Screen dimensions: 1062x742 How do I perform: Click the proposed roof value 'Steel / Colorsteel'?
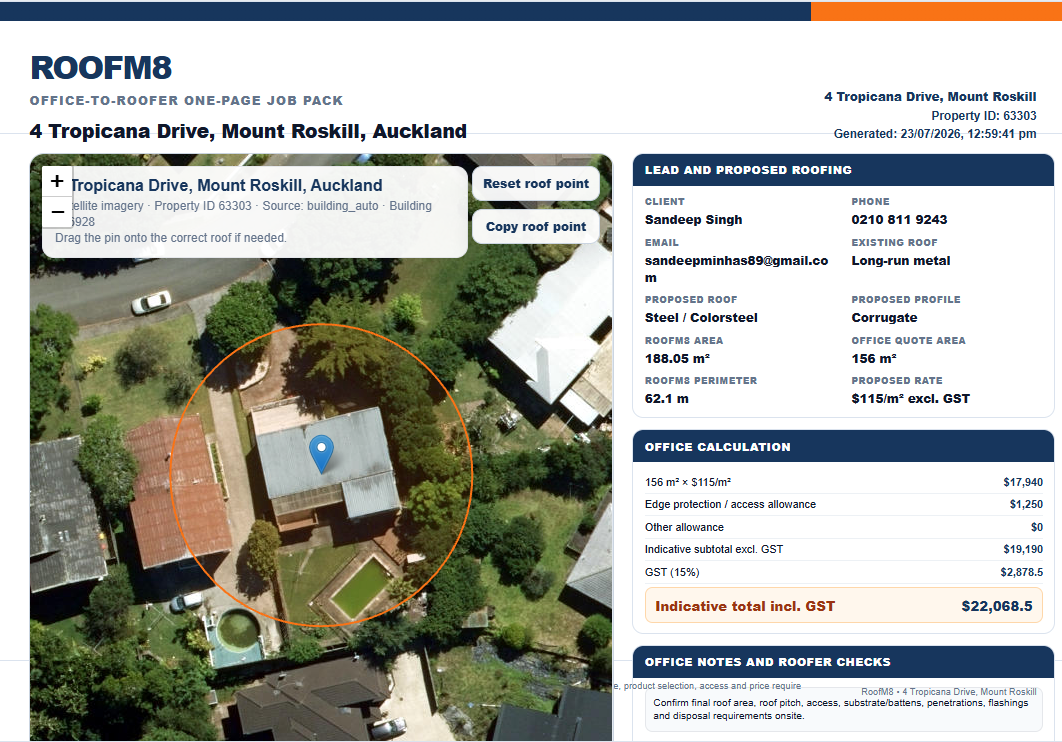(701, 318)
